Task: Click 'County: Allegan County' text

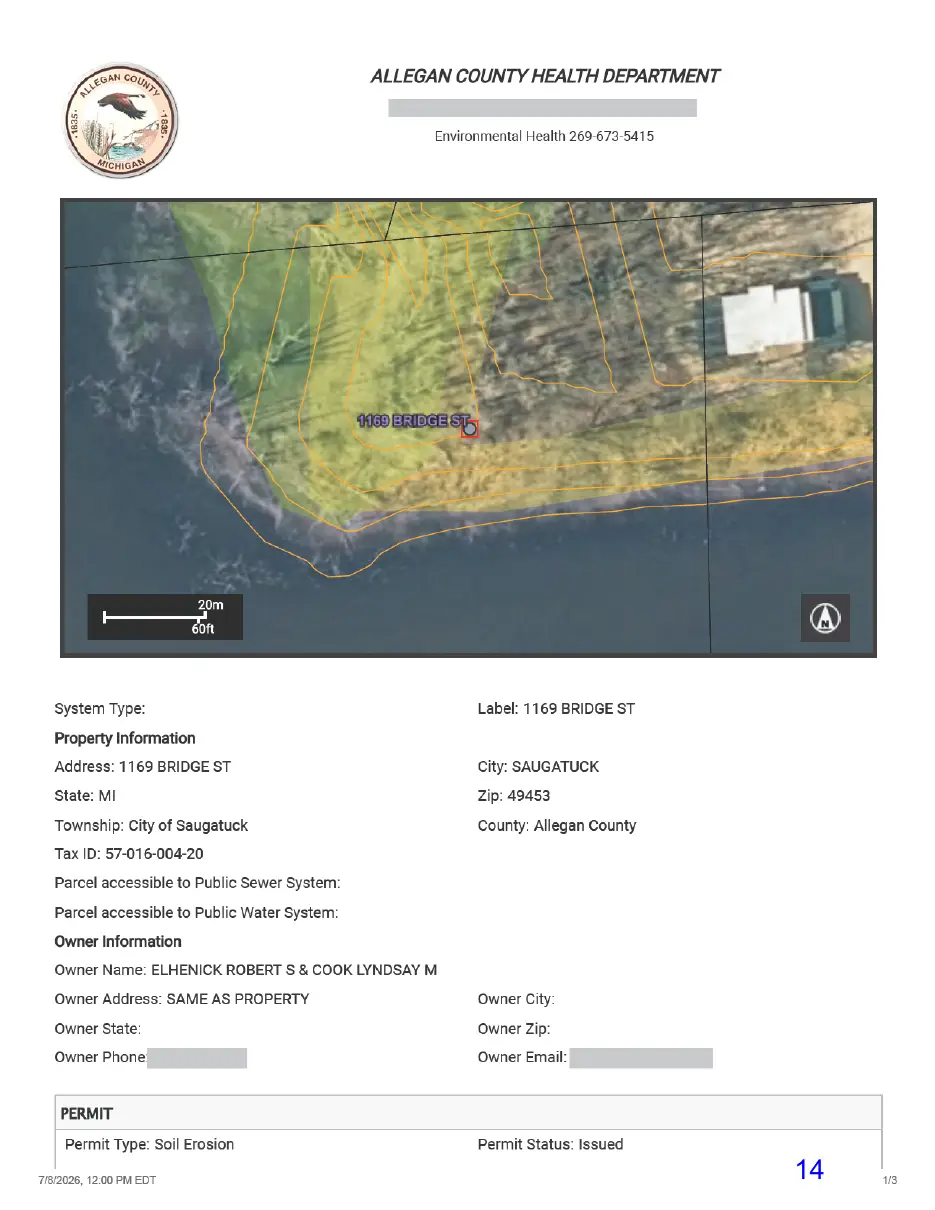Action: tap(557, 826)
